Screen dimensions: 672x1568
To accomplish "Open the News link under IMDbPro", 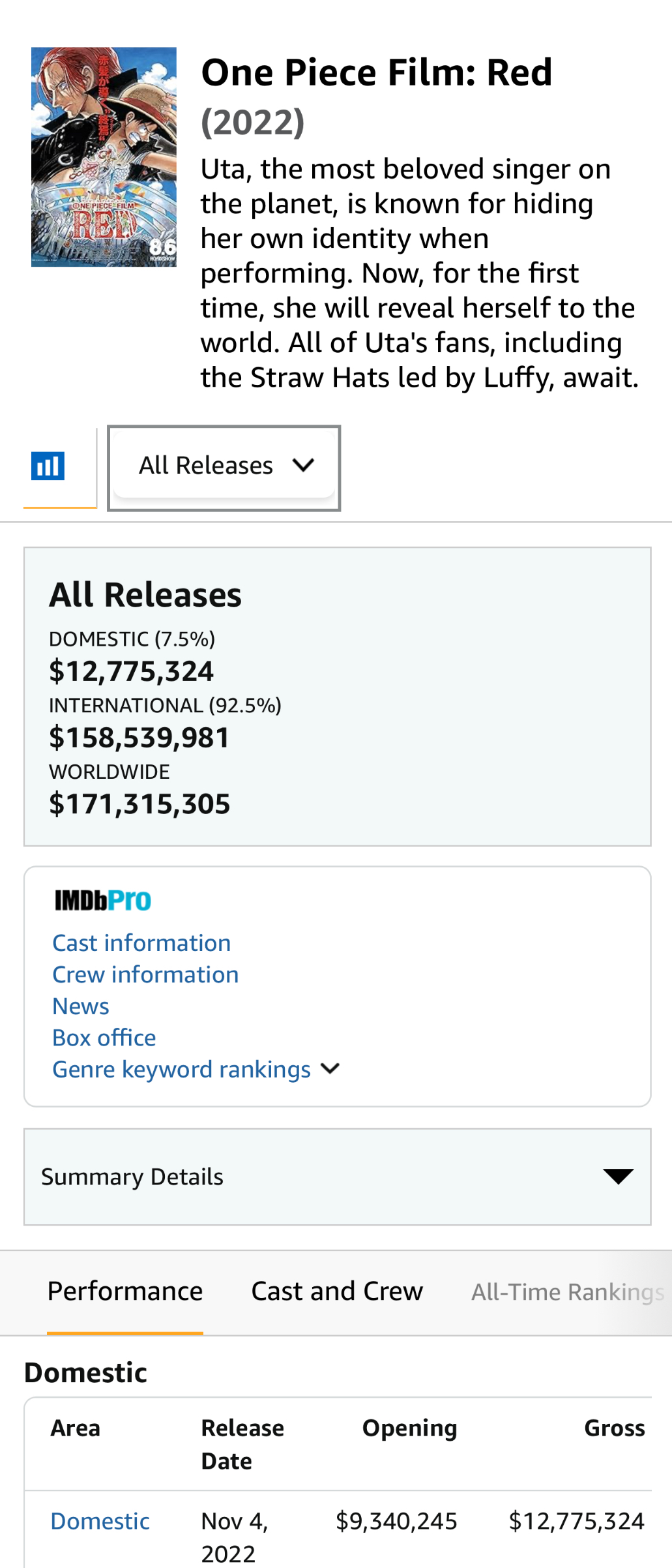I will coord(81,1006).
